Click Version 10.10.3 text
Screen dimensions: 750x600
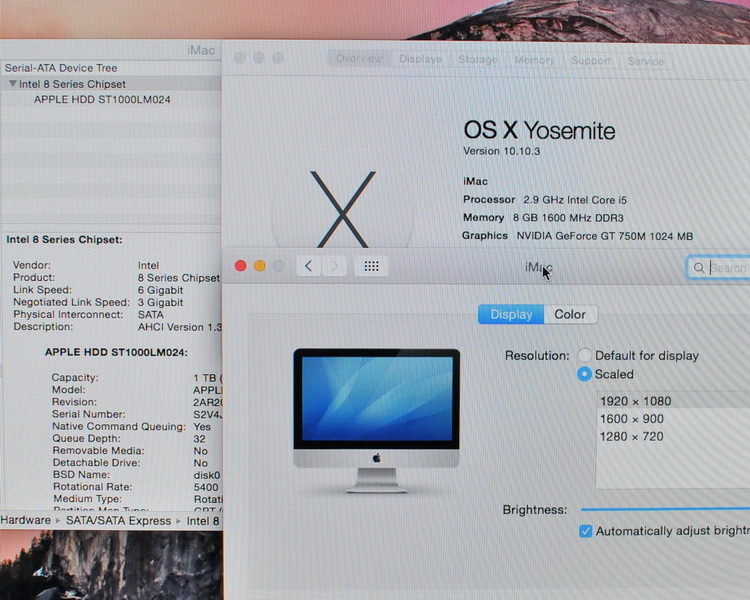click(501, 151)
